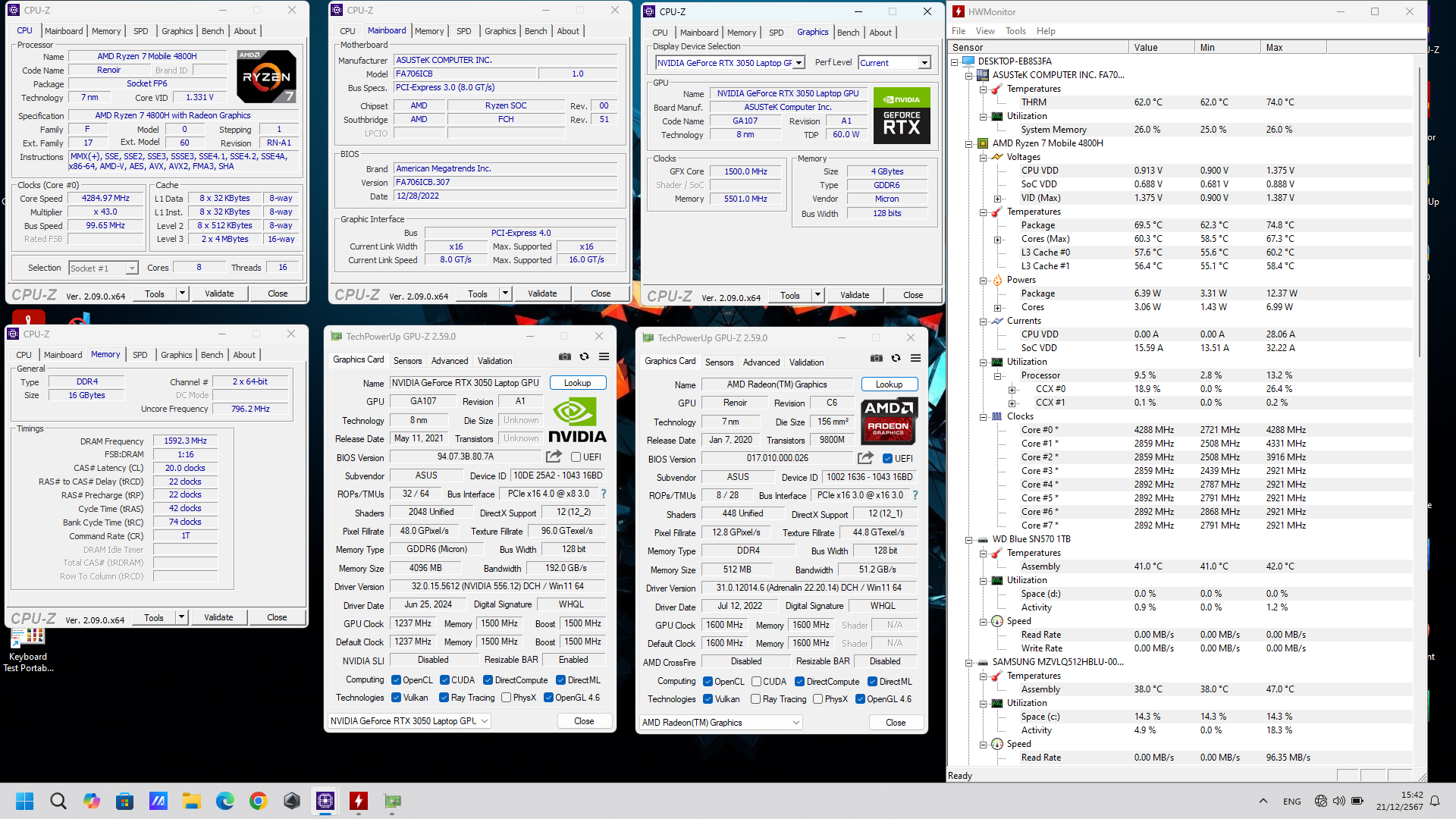Collapse the DESKTOP-EB8S3FA tree node in HWMonitor
The width and height of the screenshot is (1456, 819).
[954, 61]
